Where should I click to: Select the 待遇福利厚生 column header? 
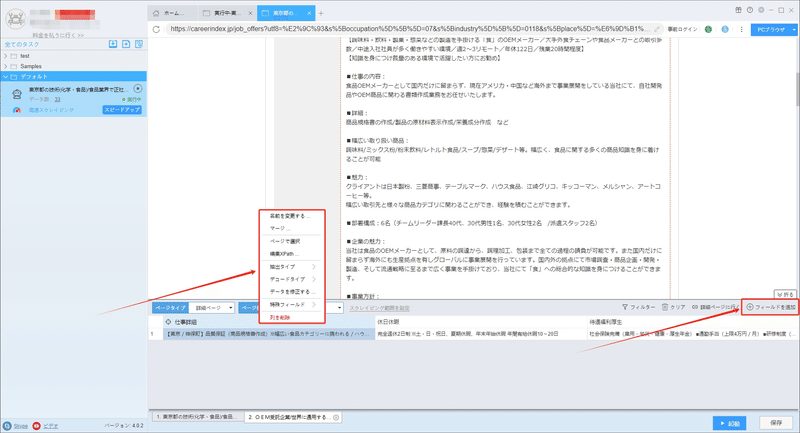click(693, 322)
